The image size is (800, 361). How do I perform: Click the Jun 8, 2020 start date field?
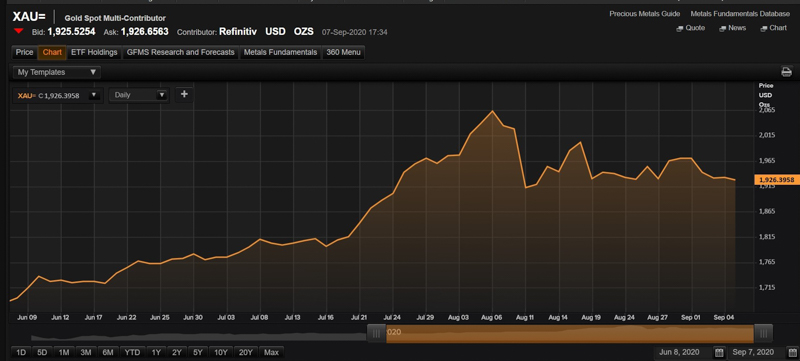pos(683,352)
